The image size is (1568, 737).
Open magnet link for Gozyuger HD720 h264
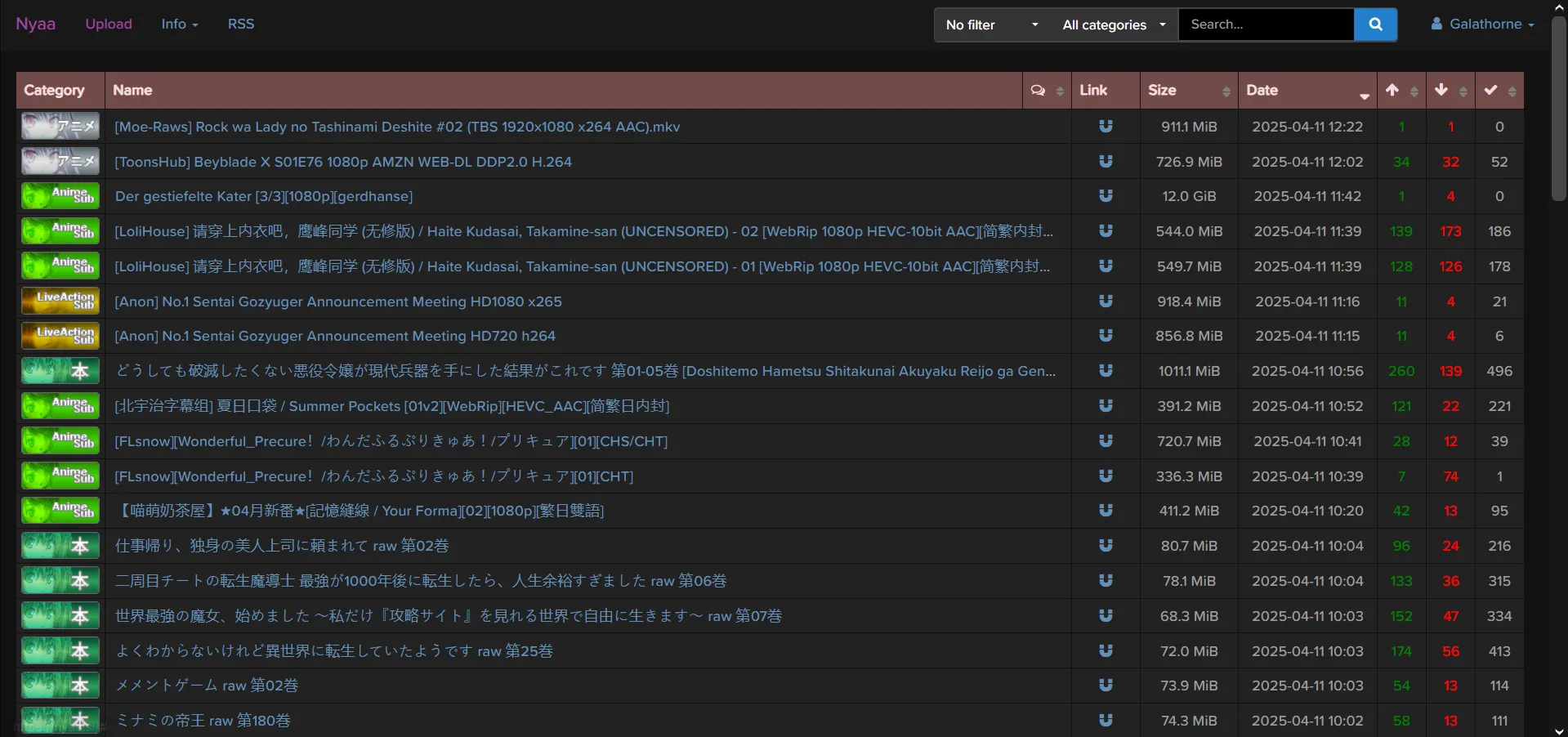pos(1106,336)
